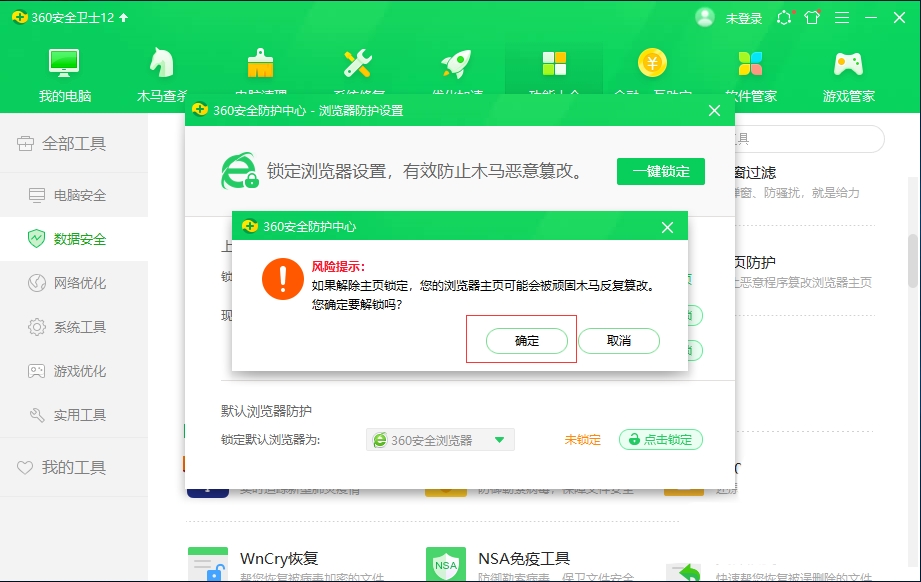921x582 pixels.
Task: Click 未锁定 status text
Action: tap(583, 440)
